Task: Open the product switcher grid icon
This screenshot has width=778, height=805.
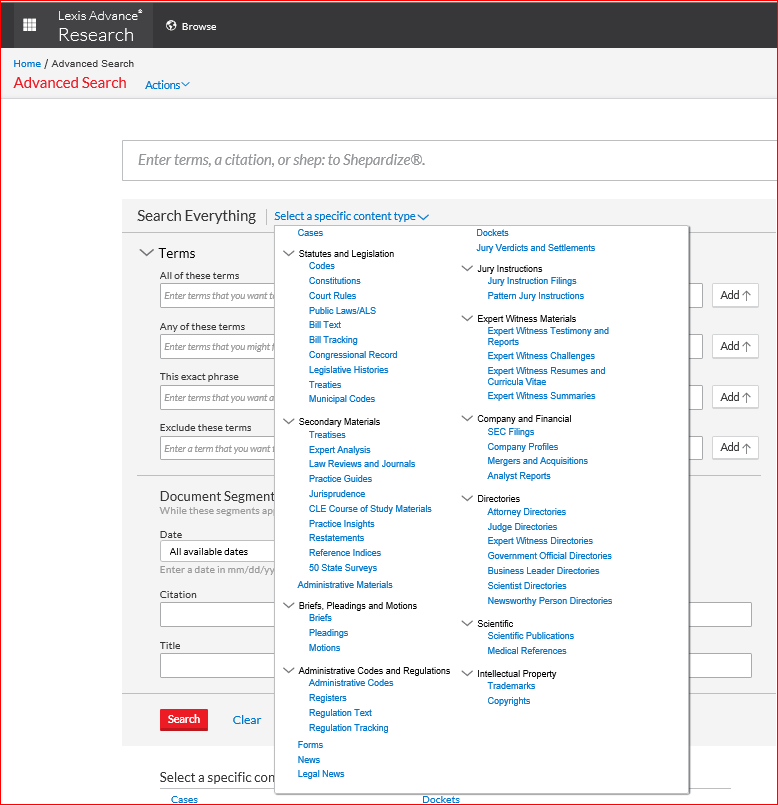Action: 30,25
